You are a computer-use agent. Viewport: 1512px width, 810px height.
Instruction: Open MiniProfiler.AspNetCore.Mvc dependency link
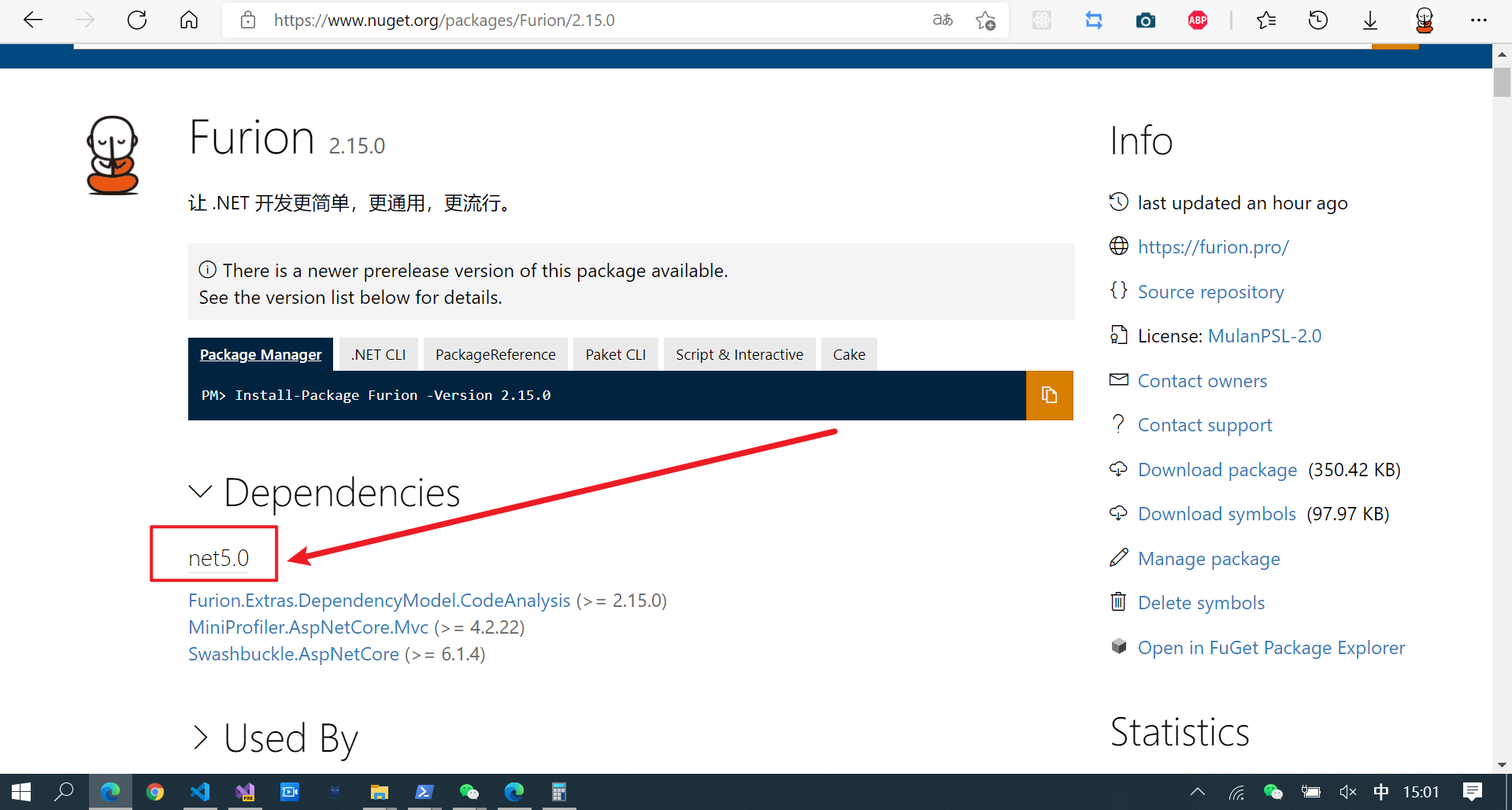click(x=308, y=627)
